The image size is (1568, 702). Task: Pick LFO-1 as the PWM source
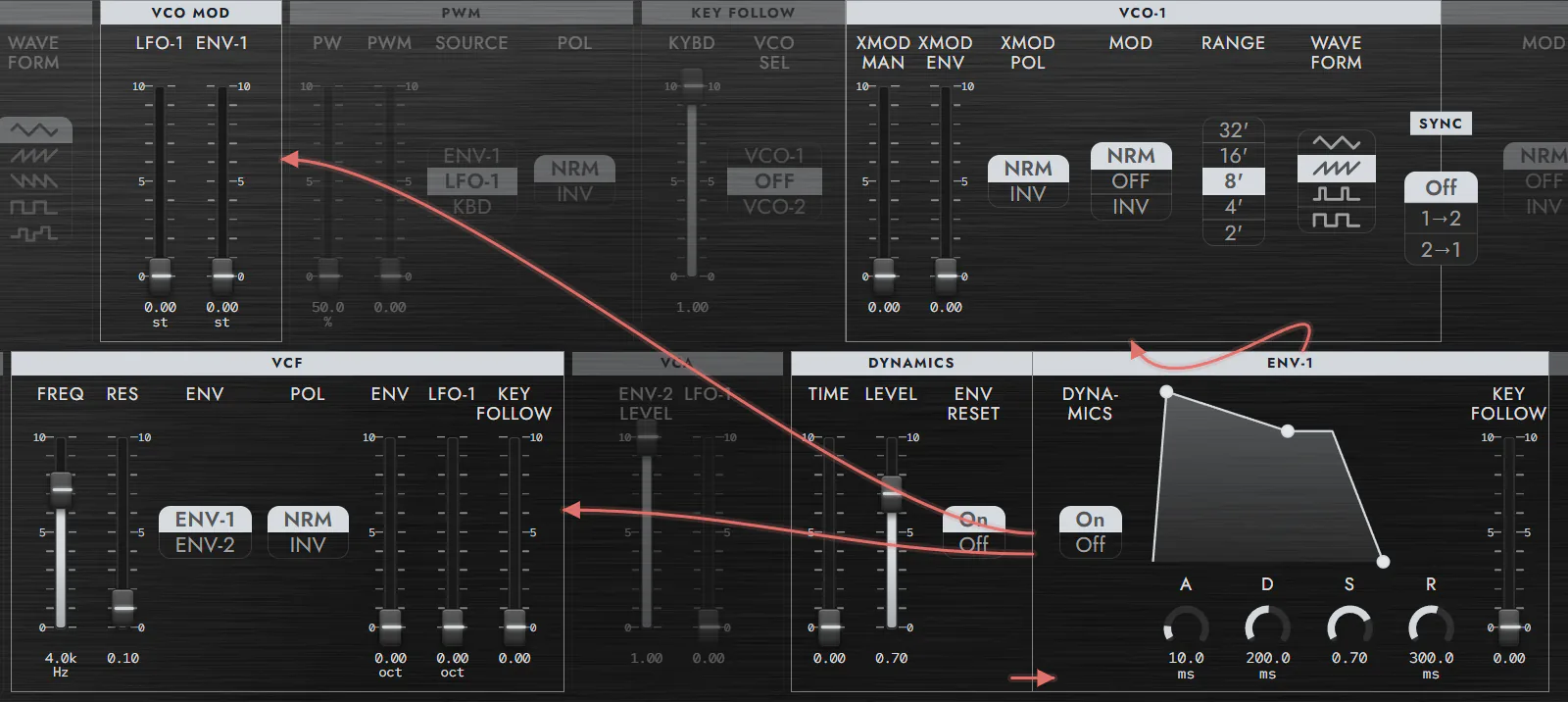[471, 181]
